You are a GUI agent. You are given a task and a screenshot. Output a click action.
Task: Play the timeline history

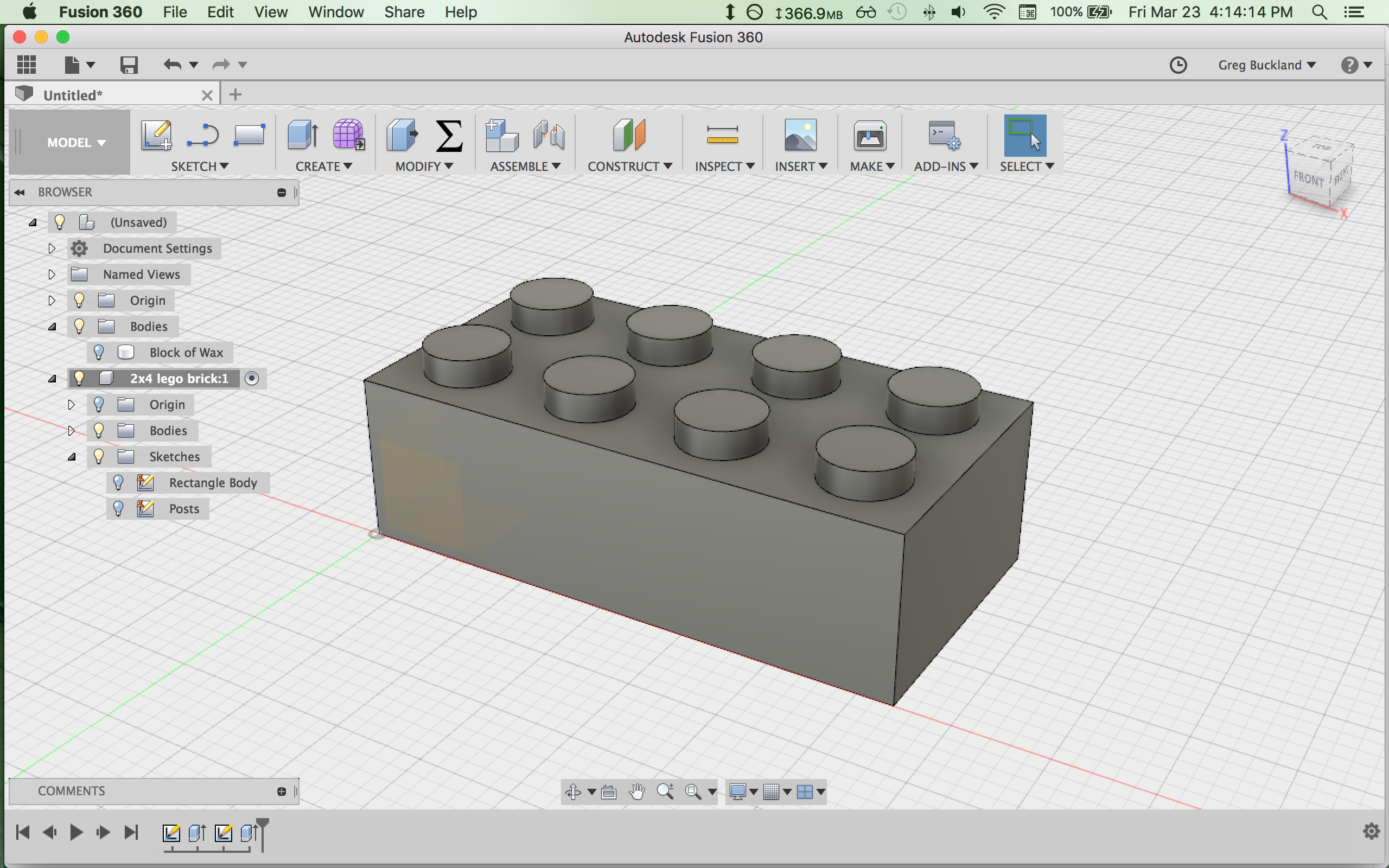tap(76, 832)
